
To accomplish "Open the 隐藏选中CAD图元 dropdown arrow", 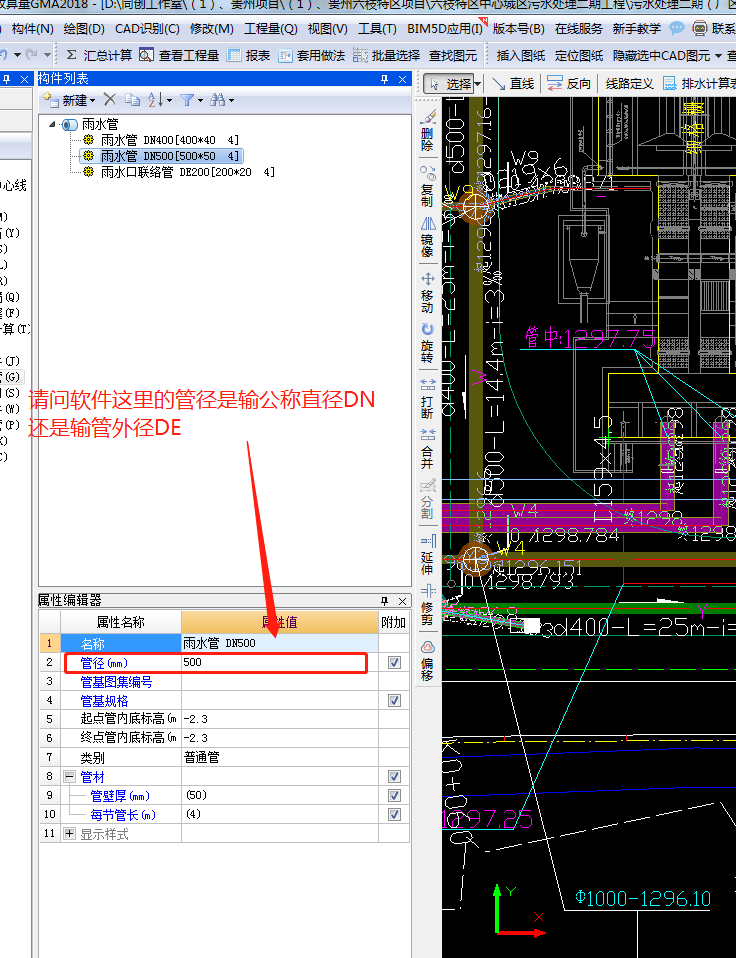I will 718,56.
